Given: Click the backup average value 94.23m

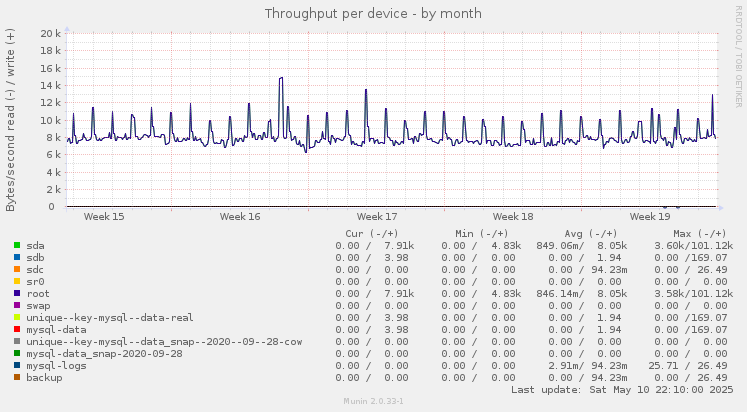Looking at the screenshot, I should pos(609,378).
